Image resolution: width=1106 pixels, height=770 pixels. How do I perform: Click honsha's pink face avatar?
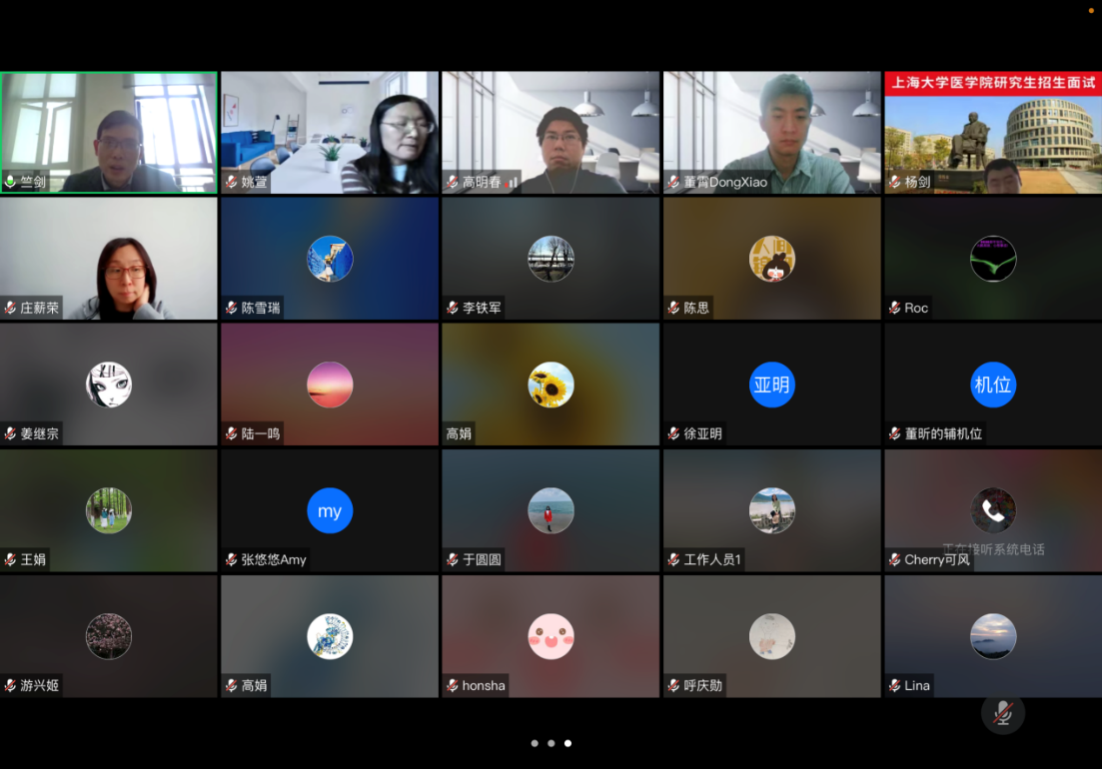click(x=551, y=637)
